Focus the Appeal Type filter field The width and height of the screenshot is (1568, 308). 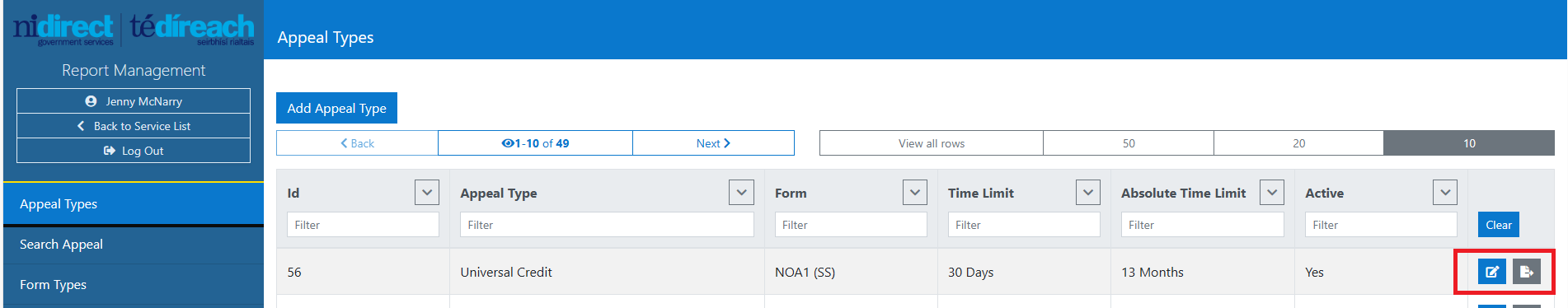(x=607, y=225)
